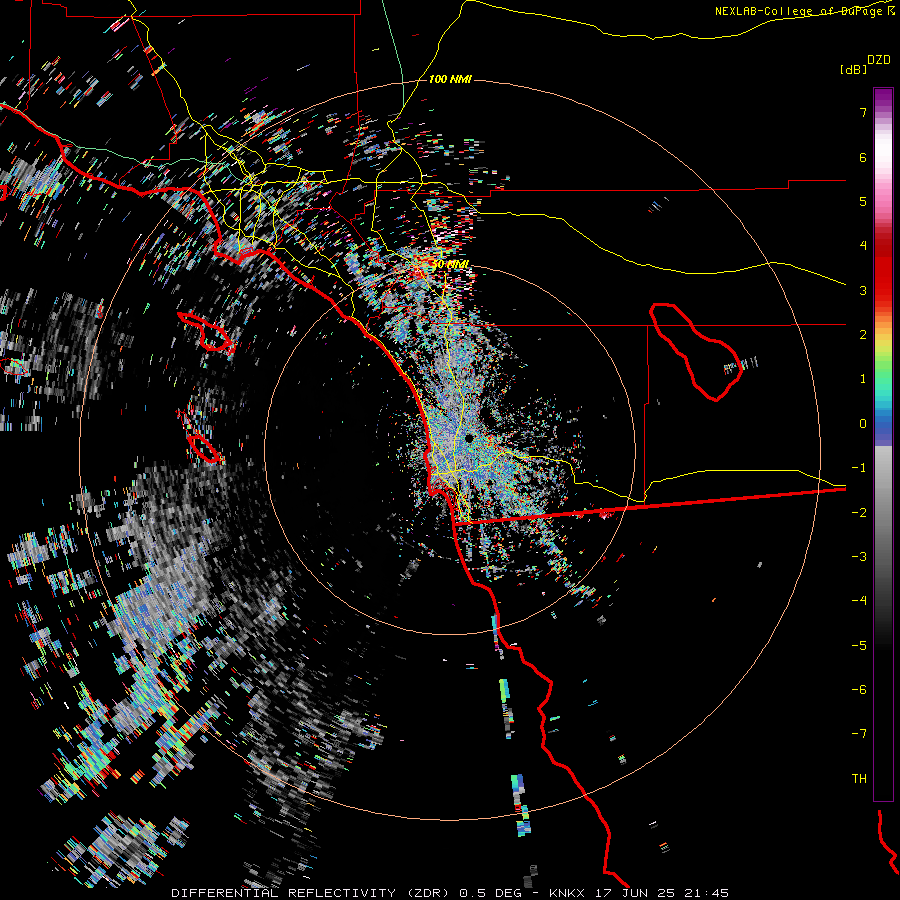Click the -7 value on the color scale
The width and height of the screenshot is (900, 900).
pos(859,734)
